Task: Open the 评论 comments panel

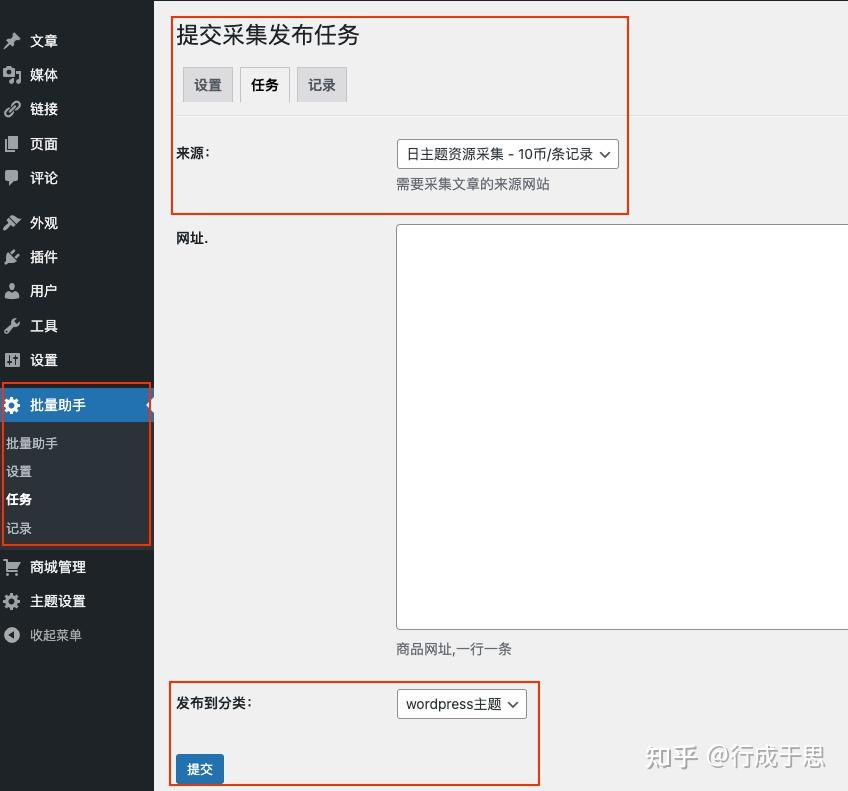Action: point(44,178)
